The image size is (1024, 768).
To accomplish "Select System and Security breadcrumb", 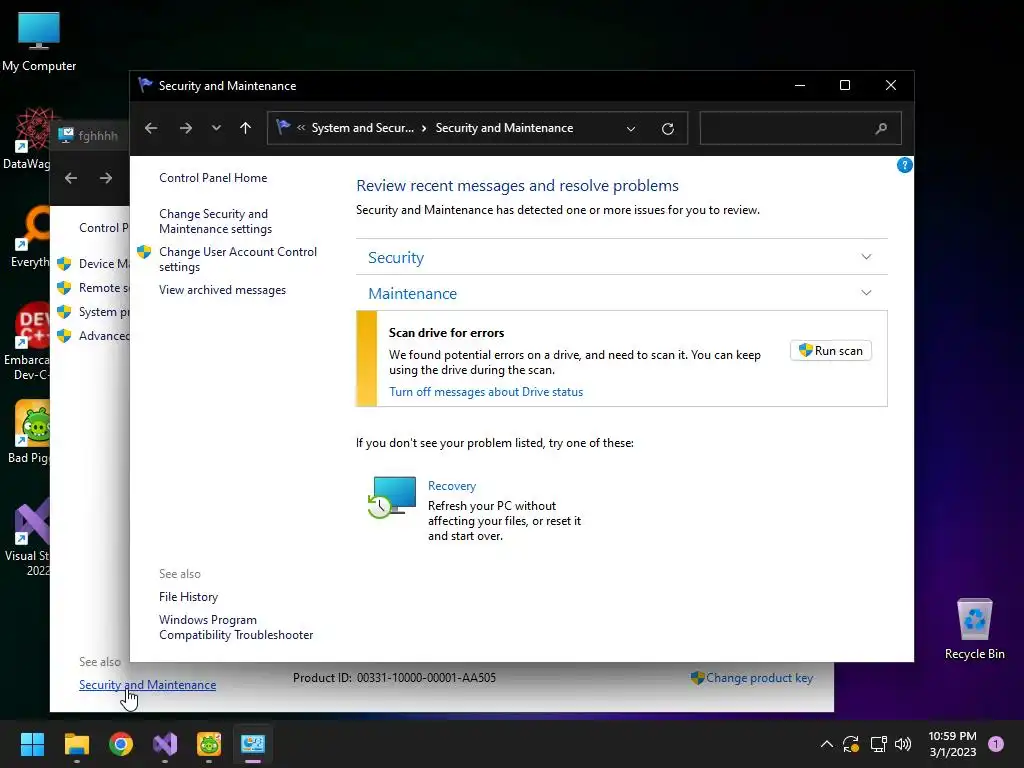I will click(362, 128).
